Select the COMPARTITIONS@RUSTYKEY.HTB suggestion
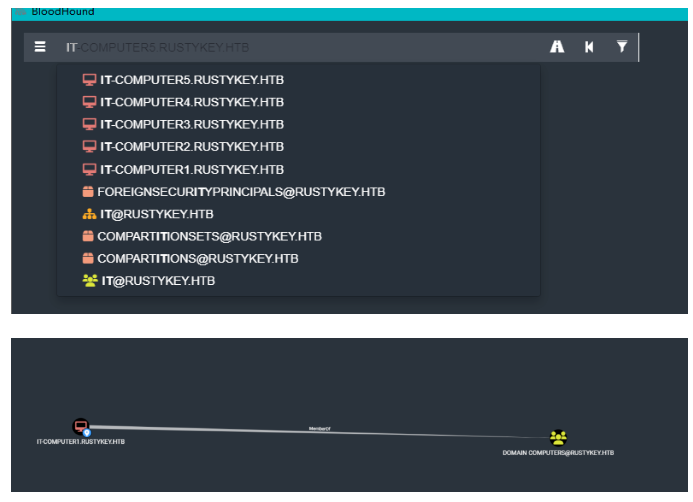The height and width of the screenshot is (502, 693). click(298, 259)
